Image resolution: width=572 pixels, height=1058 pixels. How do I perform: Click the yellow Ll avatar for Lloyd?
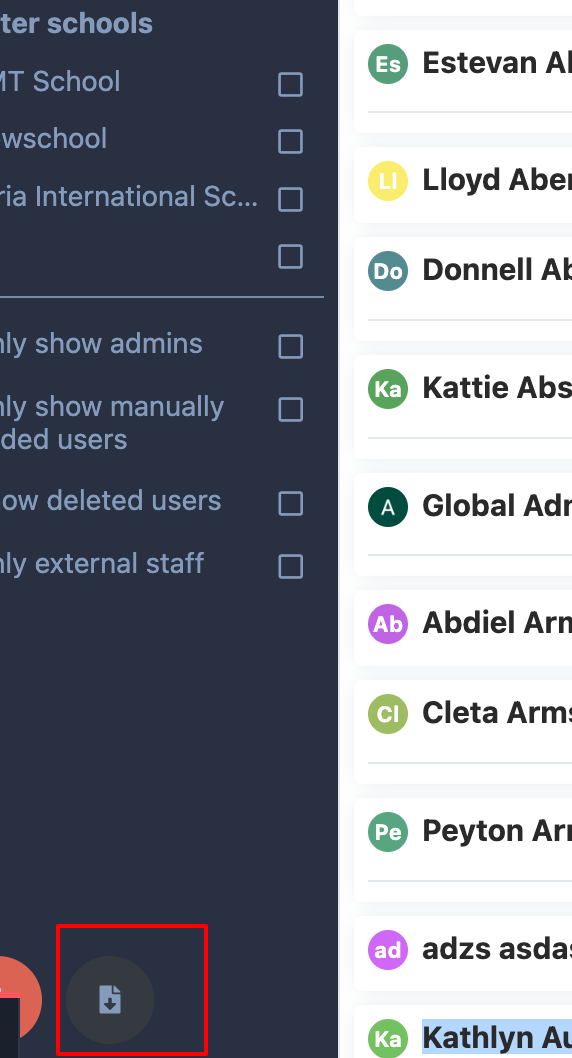(388, 181)
